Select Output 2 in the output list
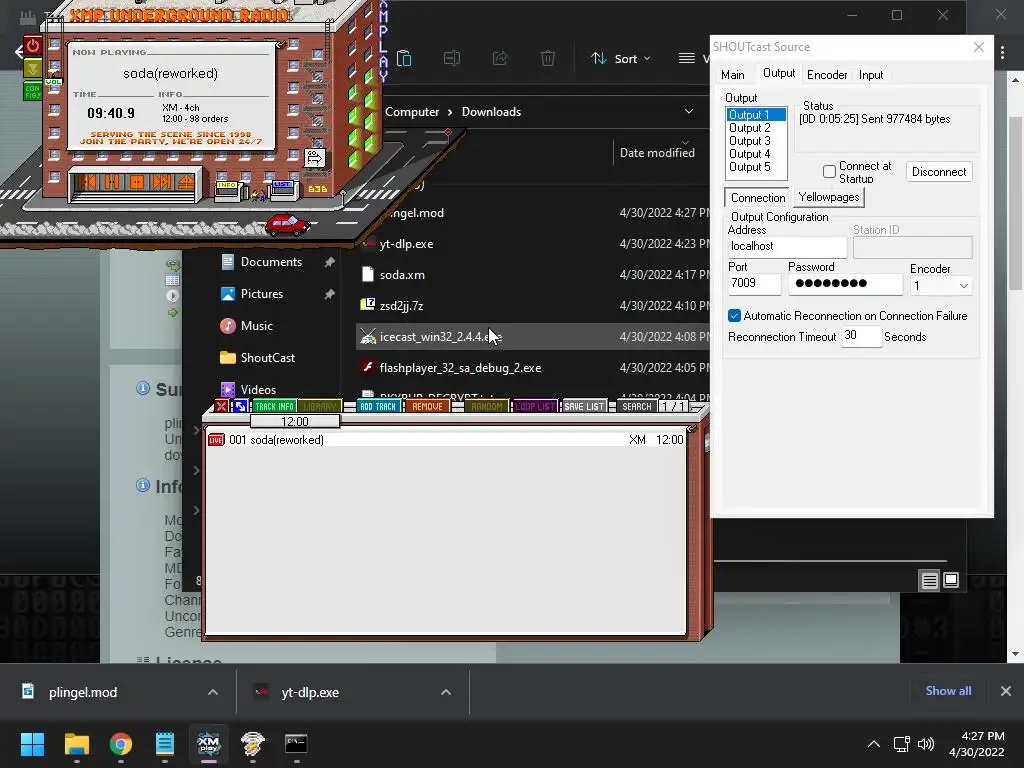This screenshot has width=1024, height=768. pos(756,128)
